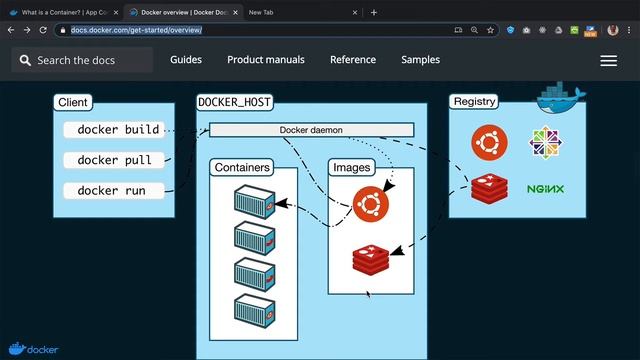Close the Docker overview tab

pyautogui.click(x=236, y=13)
